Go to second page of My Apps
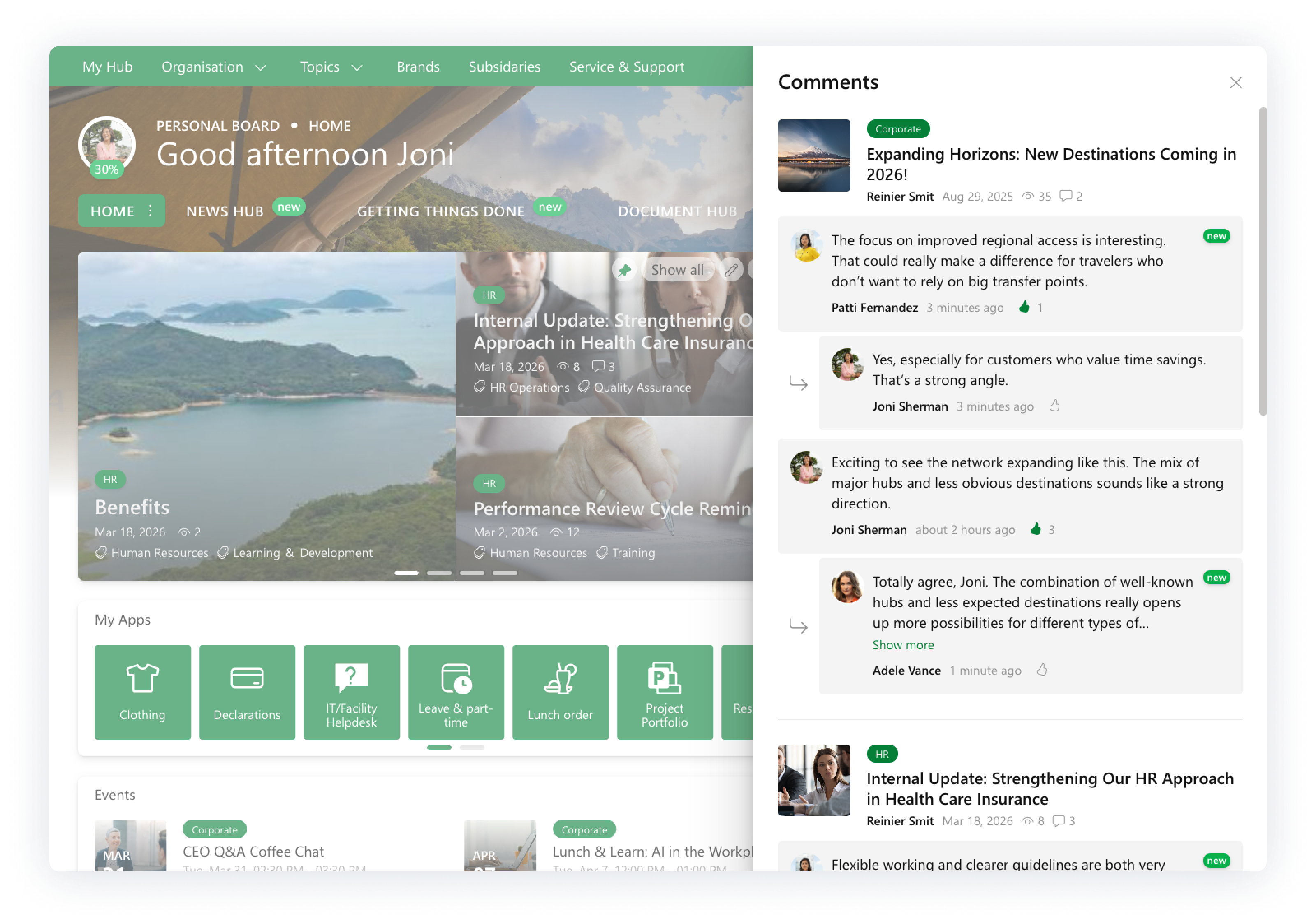The image size is (1316, 924). point(472,748)
